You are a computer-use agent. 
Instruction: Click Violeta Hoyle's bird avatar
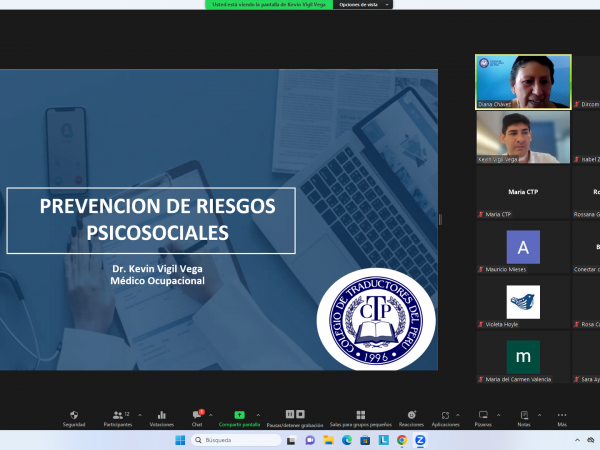[x=523, y=302]
